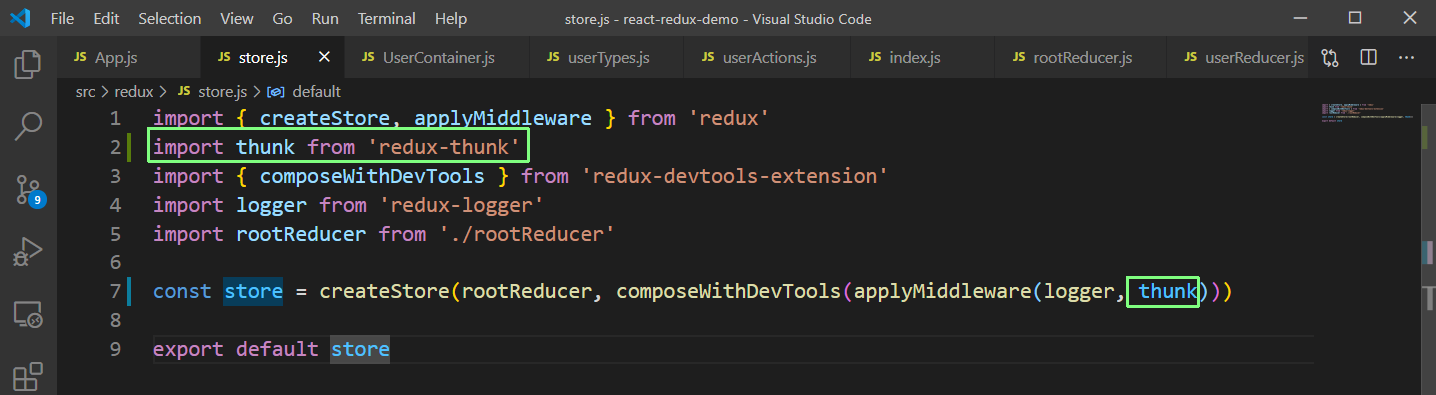Open the Run and Debug view
1436x395 pixels.
click(x=28, y=251)
